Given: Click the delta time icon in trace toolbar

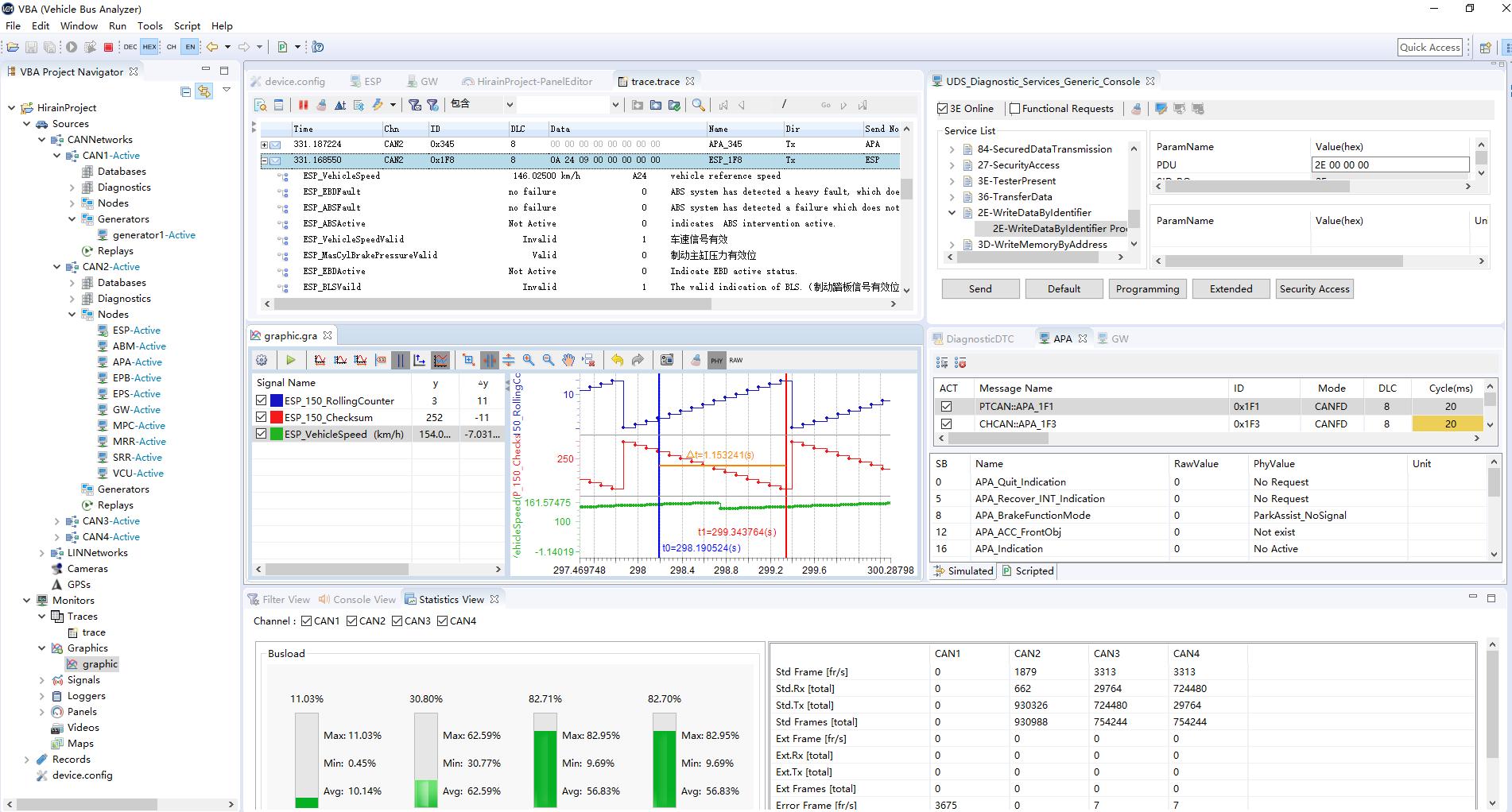Looking at the screenshot, I should pos(340,105).
